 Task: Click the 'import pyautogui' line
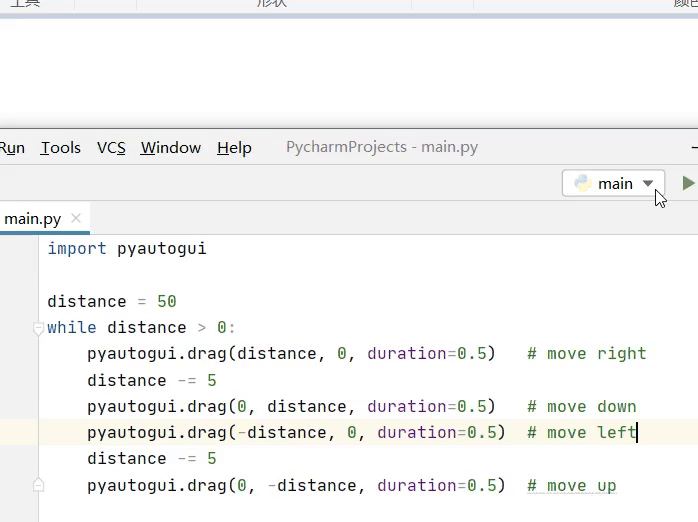127,249
